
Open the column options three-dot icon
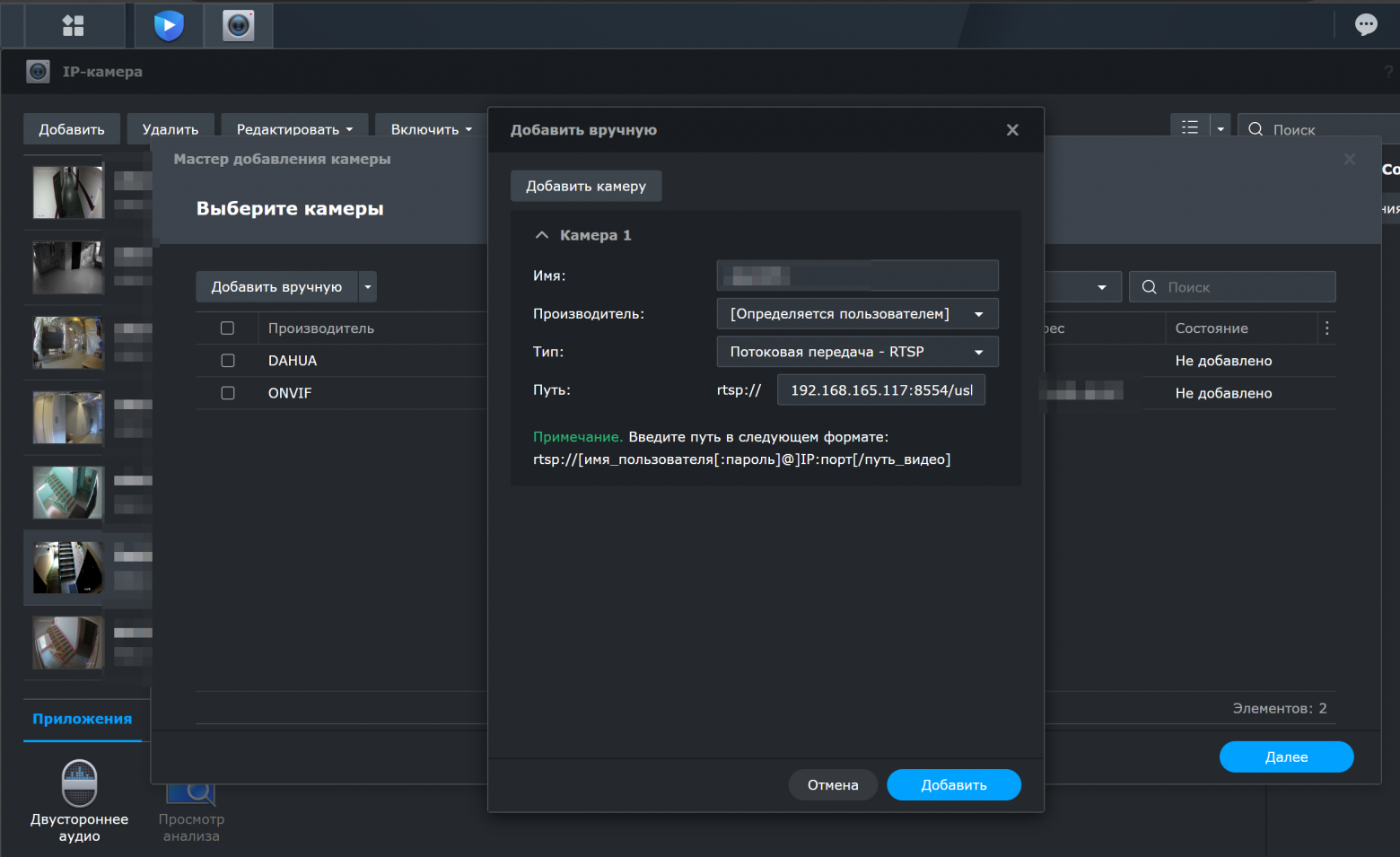click(1326, 328)
